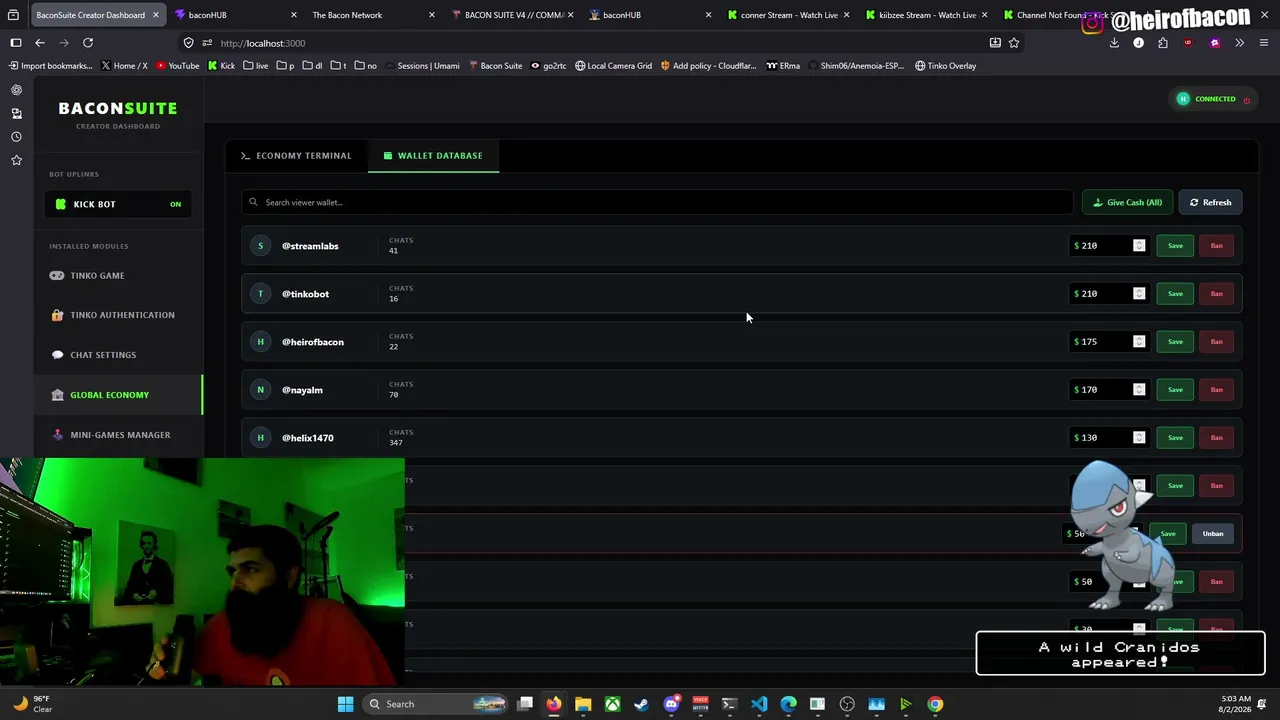Toggle the Kick Bot uplink

[x=118, y=204]
